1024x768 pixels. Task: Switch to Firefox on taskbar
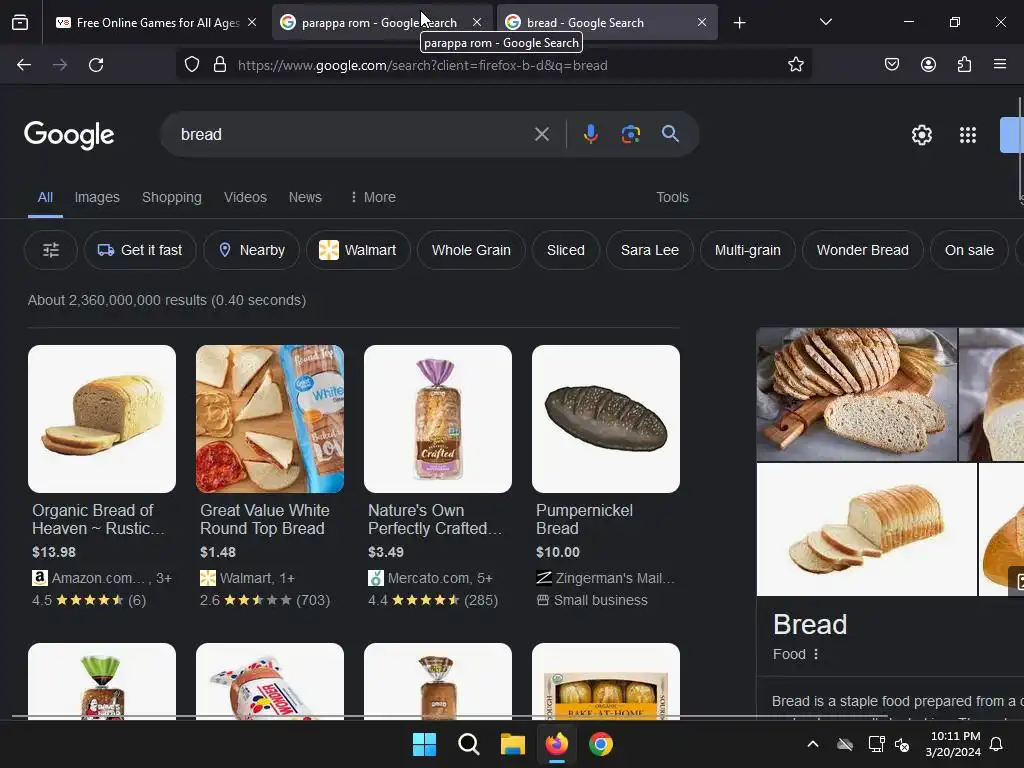(556, 744)
